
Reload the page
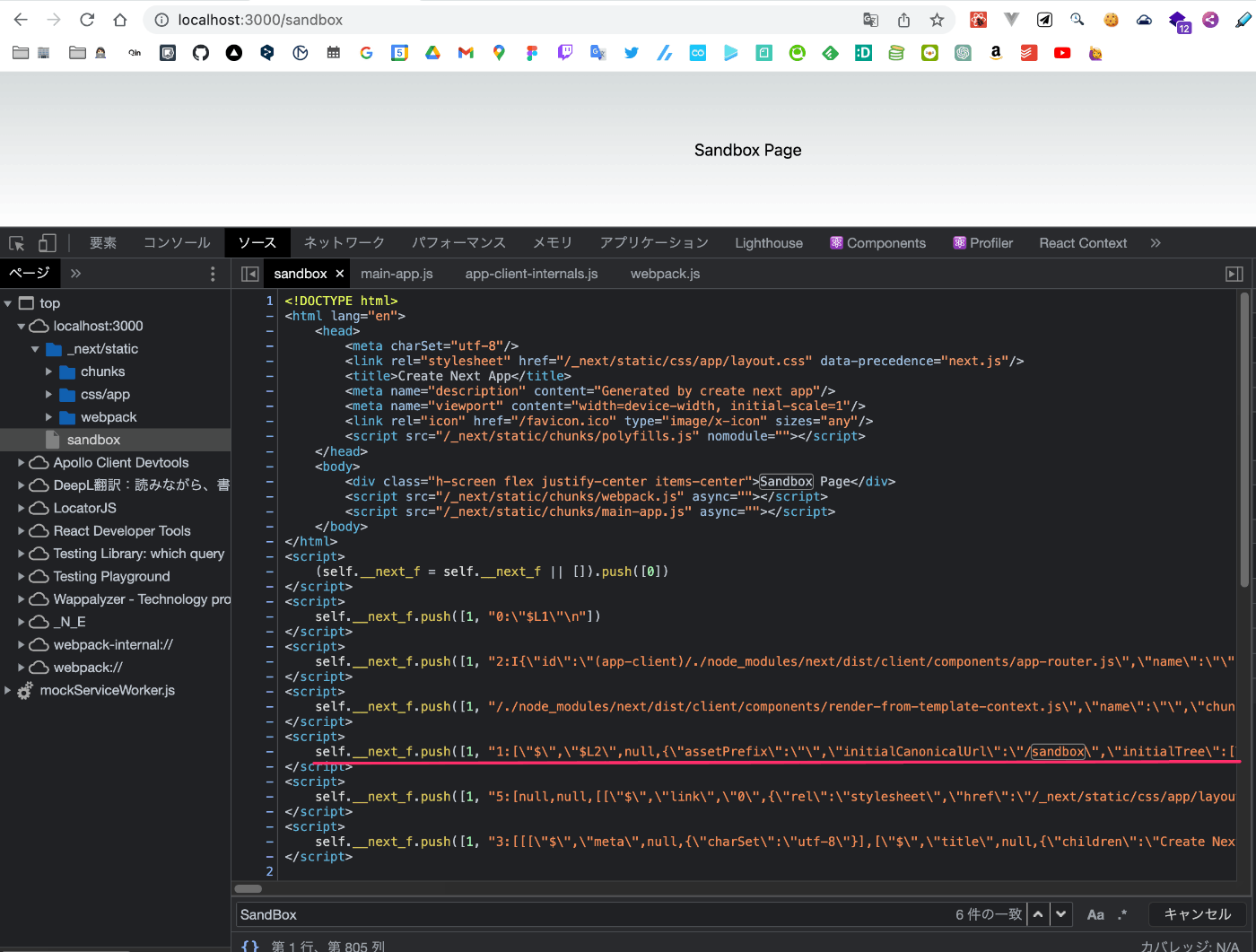pos(87,20)
